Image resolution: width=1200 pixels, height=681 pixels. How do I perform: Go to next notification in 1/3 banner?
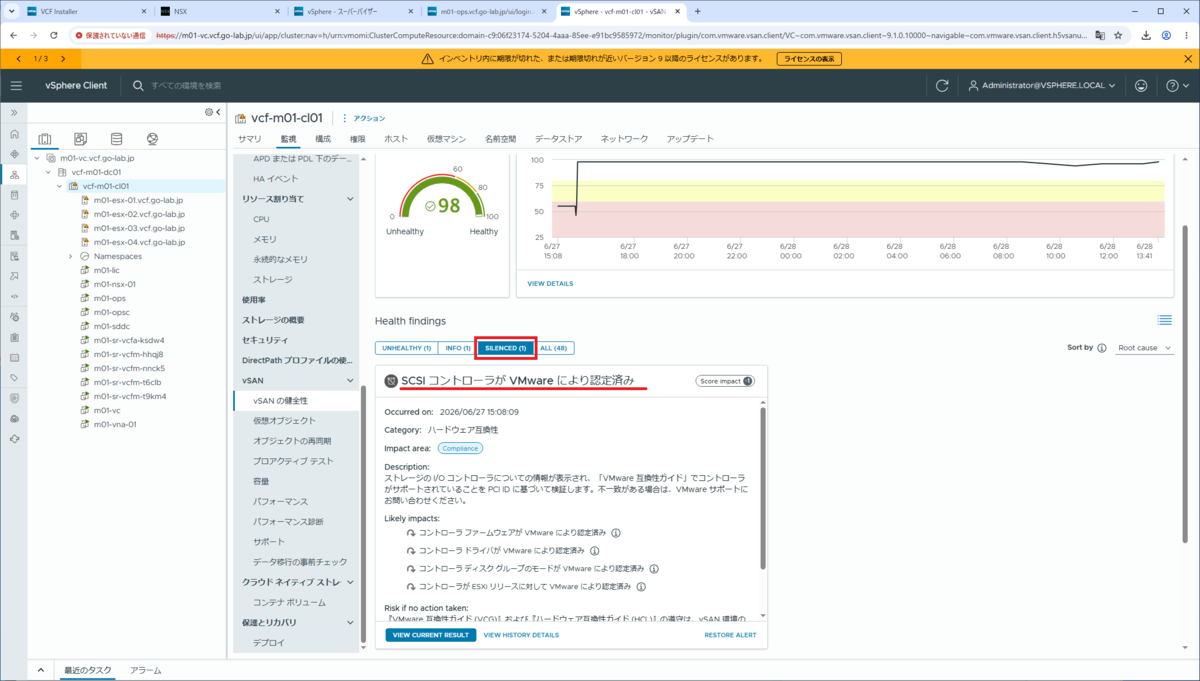63,59
